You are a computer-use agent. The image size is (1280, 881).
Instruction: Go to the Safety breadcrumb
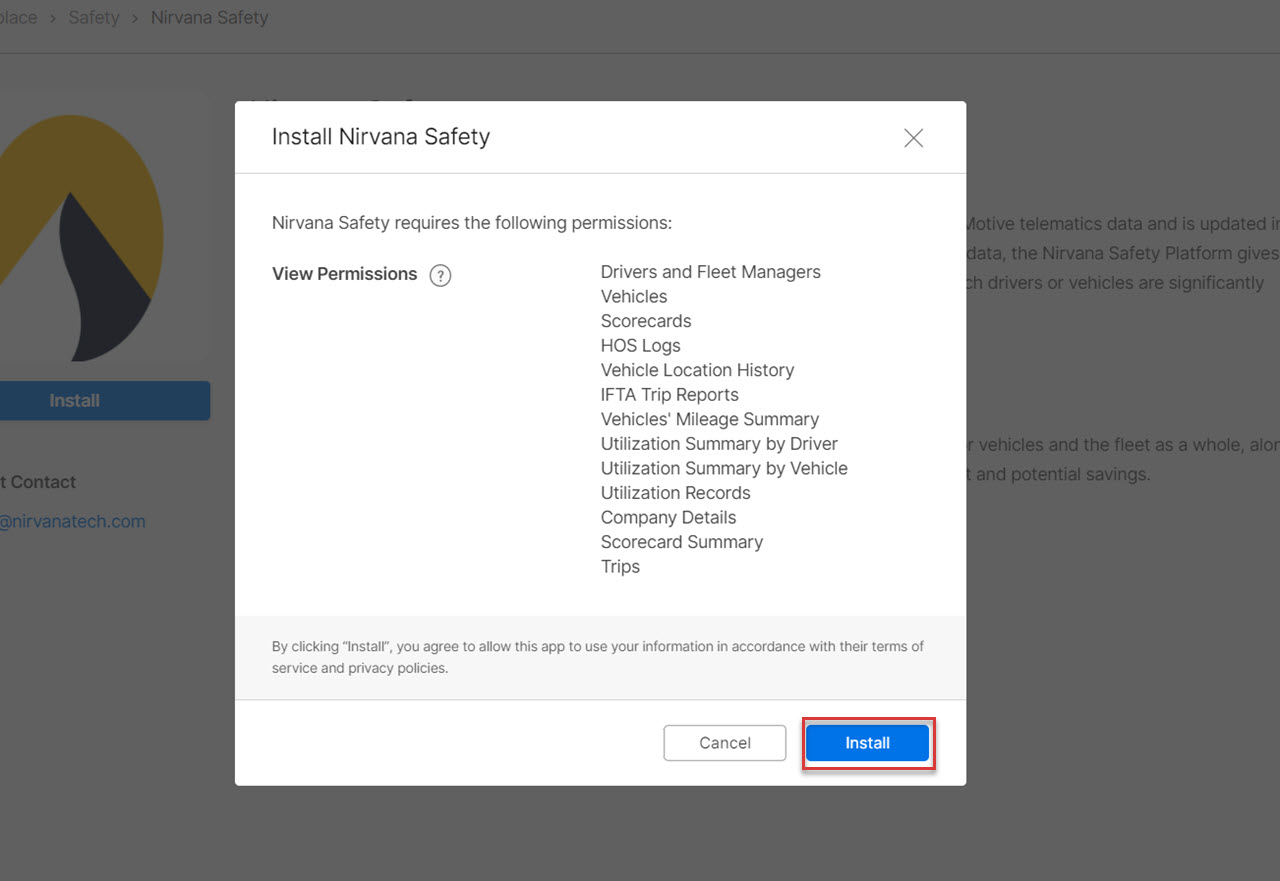94,18
